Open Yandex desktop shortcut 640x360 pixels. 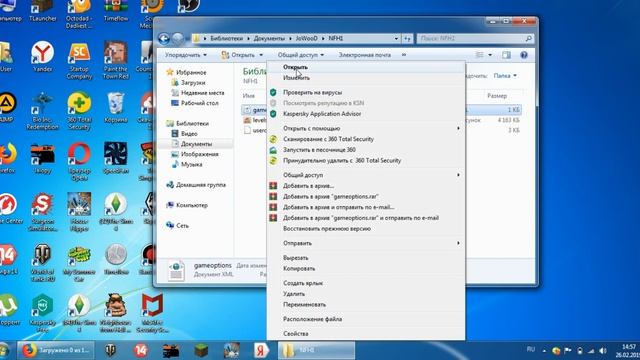(42, 57)
